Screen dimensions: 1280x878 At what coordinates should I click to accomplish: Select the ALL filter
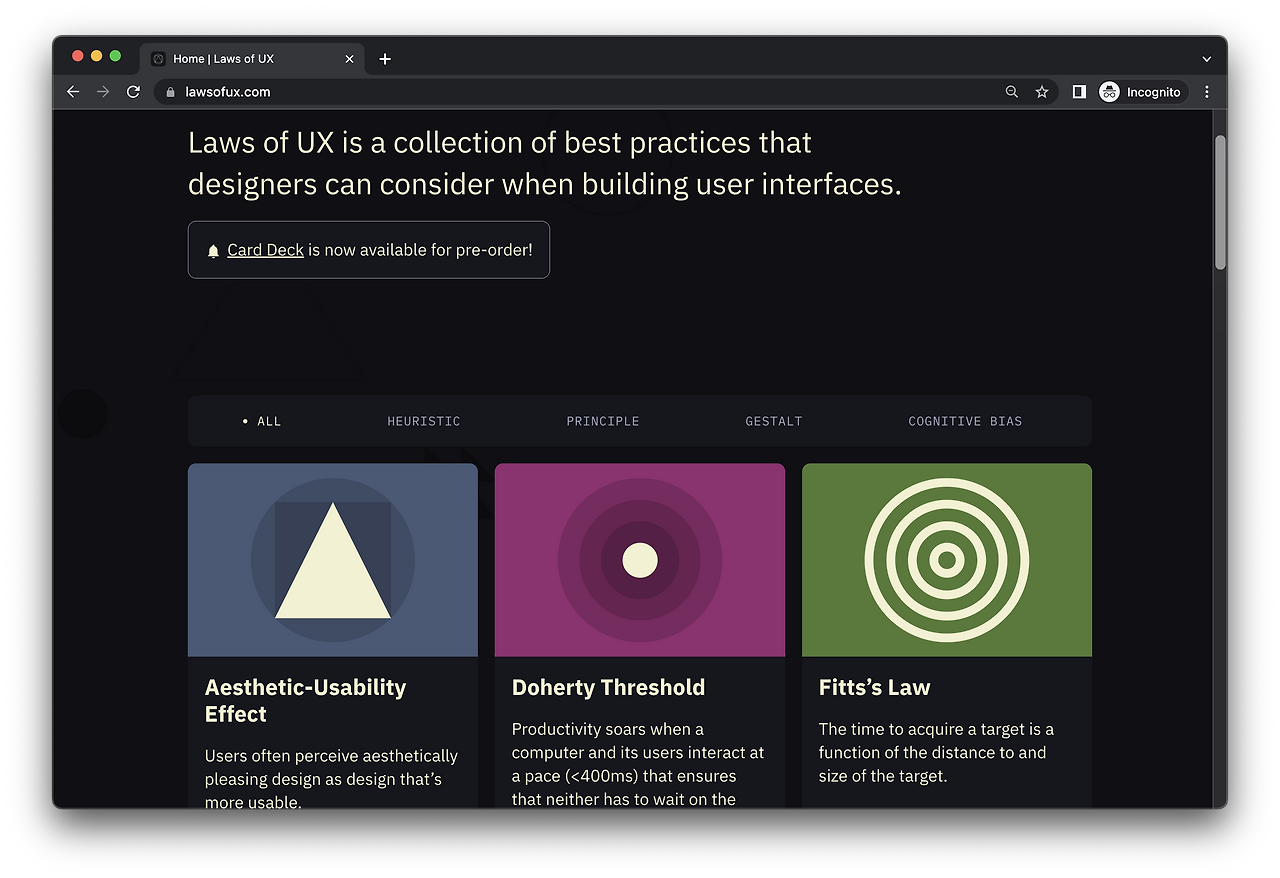pos(262,421)
